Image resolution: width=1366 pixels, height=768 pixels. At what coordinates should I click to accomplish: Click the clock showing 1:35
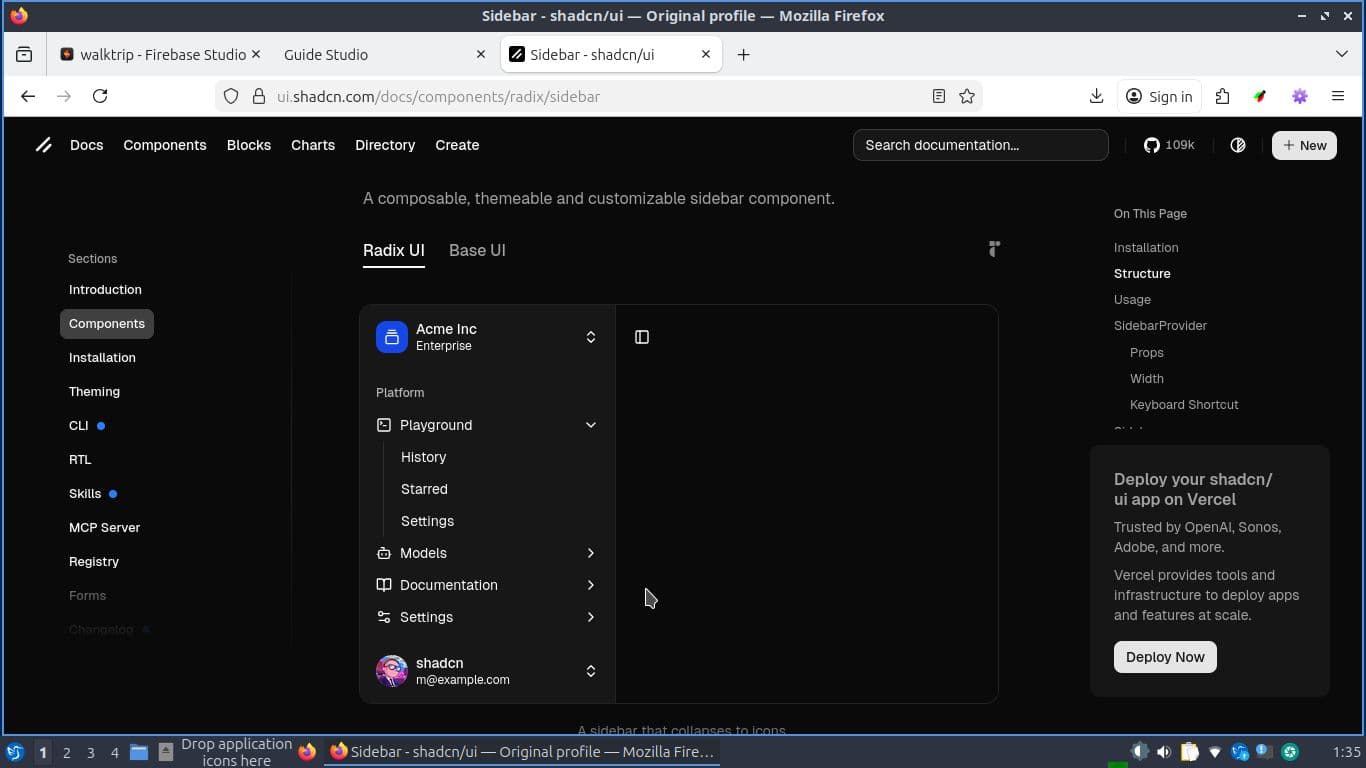coord(1347,752)
